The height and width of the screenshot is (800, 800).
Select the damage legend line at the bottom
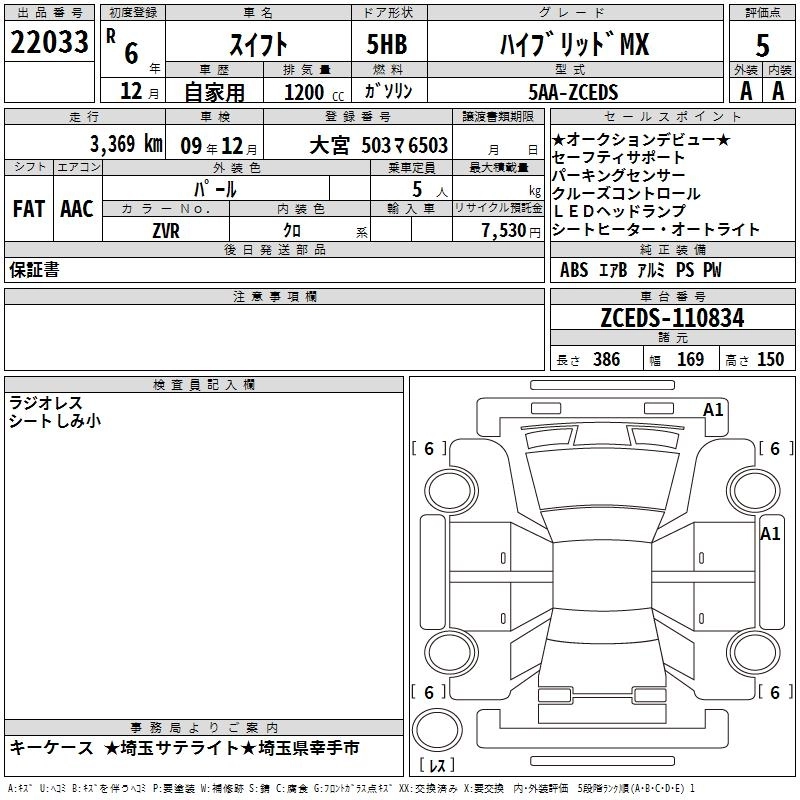352,789
